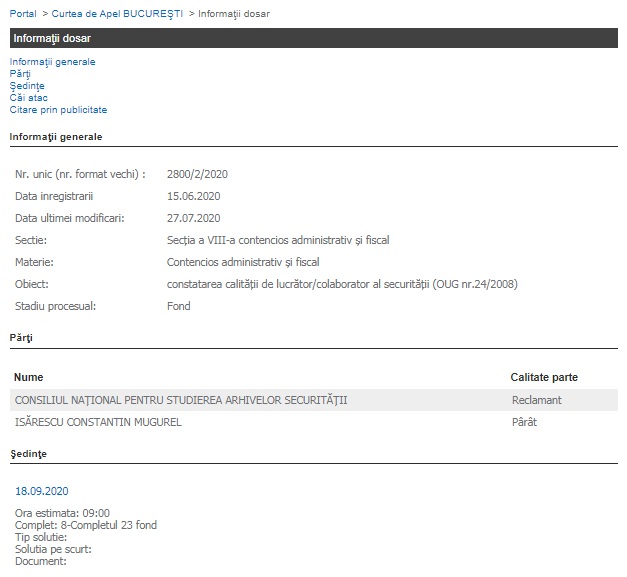The width and height of the screenshot is (627, 577).
Task: Click the Obiect description mentioning OUG nr.24/2008
Action: pos(342,284)
